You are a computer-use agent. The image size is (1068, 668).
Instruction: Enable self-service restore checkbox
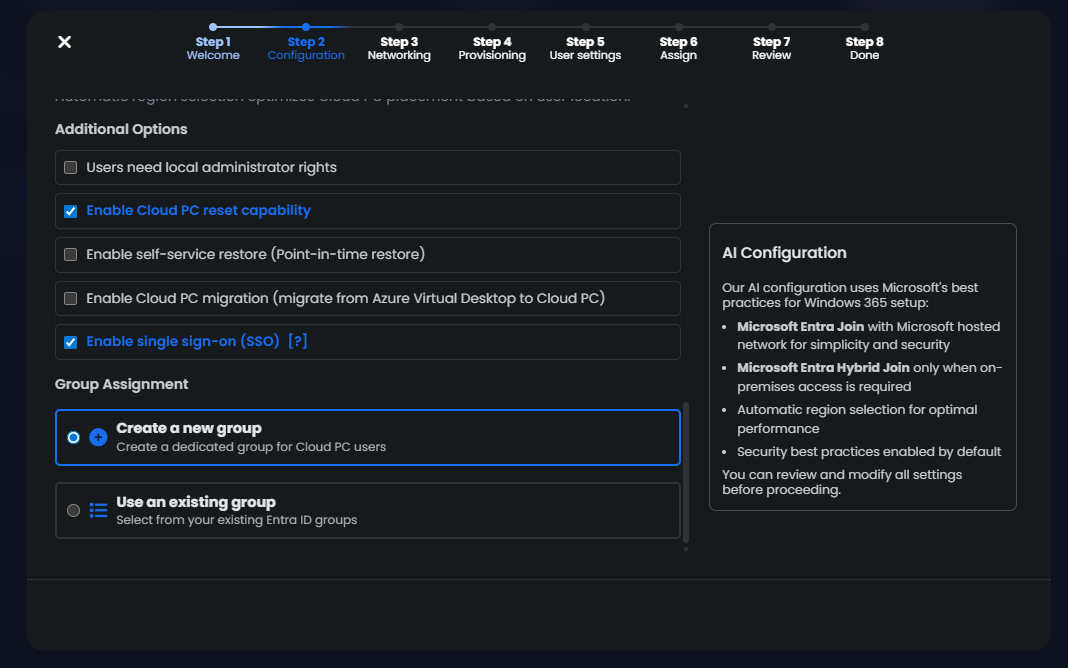pos(70,255)
